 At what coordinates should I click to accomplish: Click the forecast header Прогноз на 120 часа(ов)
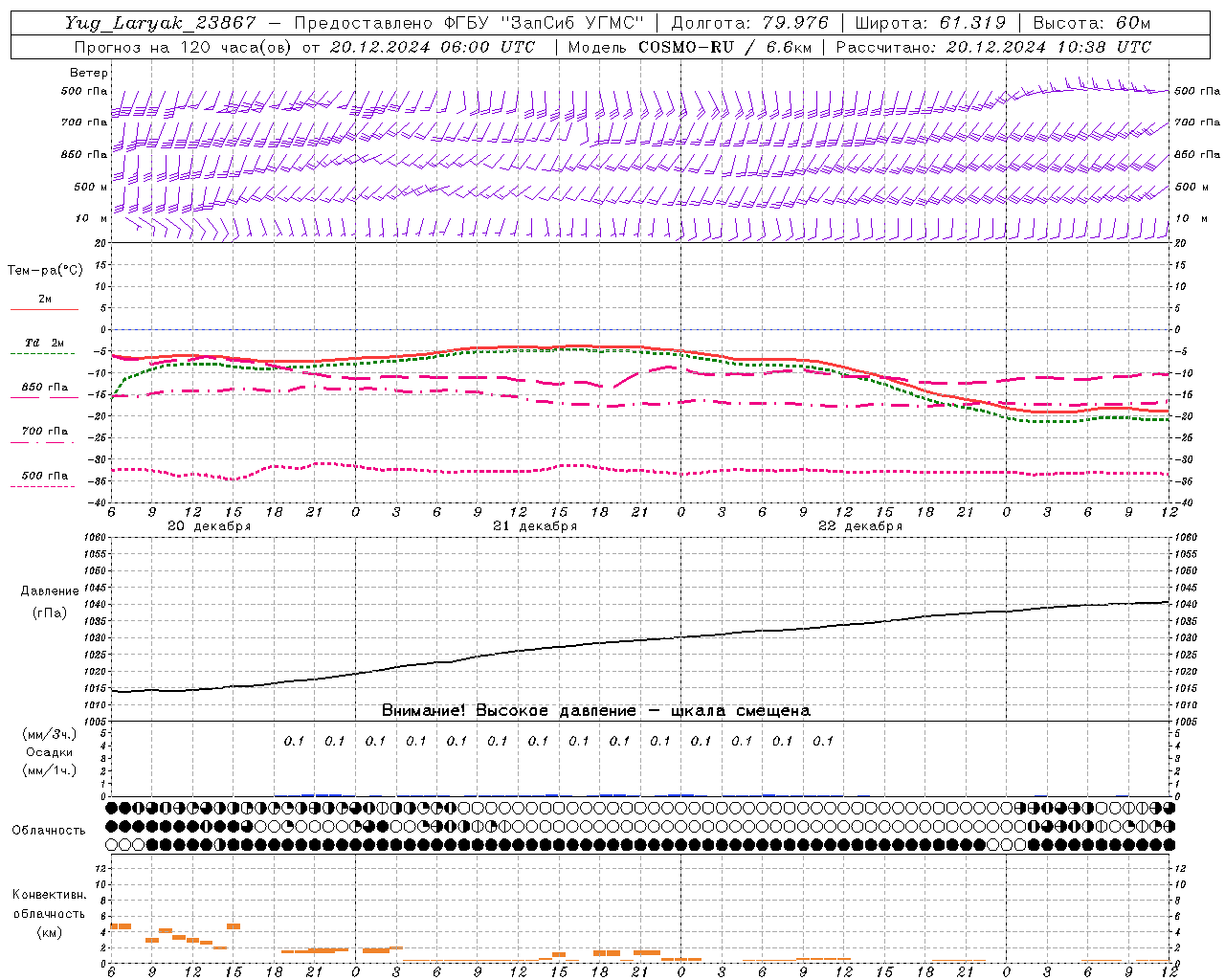185,47
